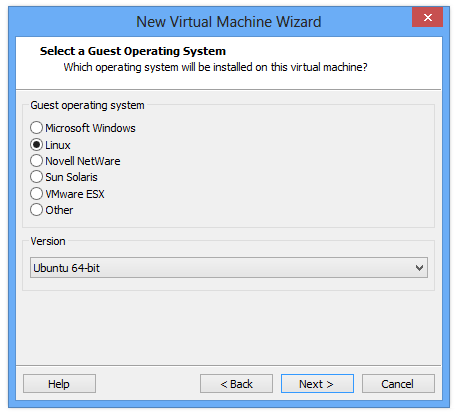The width and height of the screenshot is (459, 417).
Task: Click the "Sun Solaris" option label
Action: pyautogui.click(x=71, y=177)
